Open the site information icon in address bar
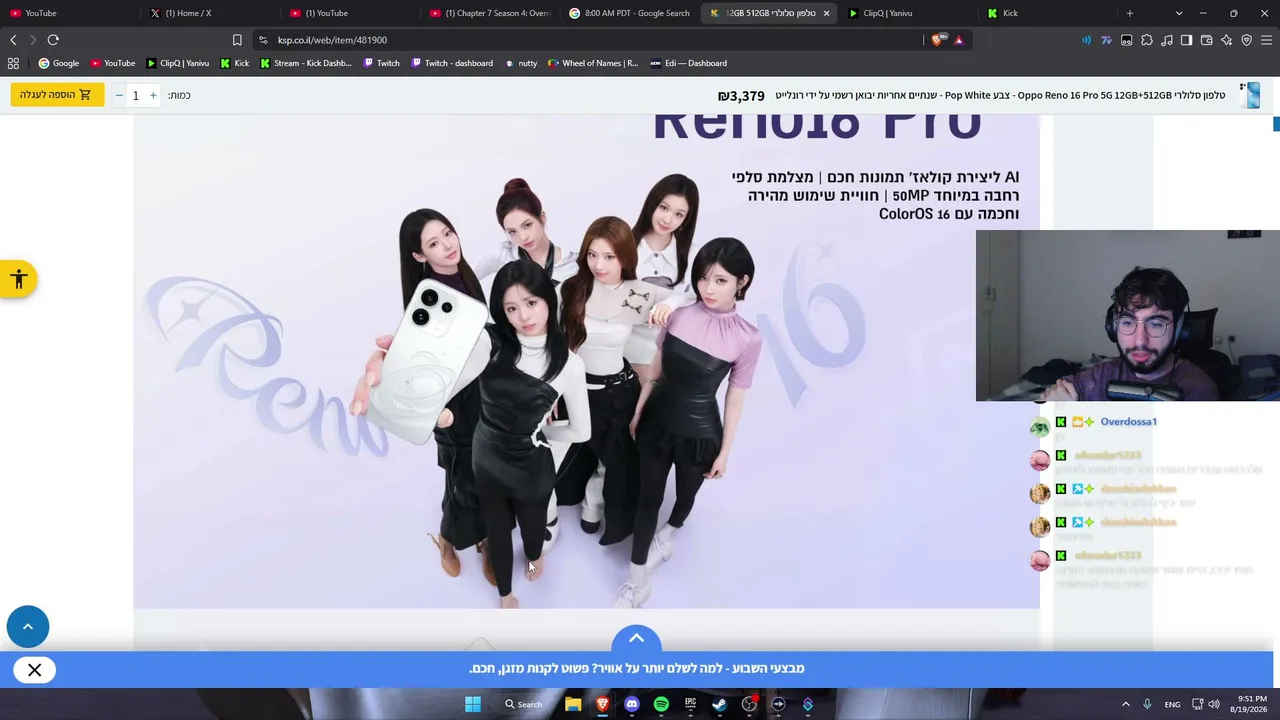Viewport: 1280px width, 720px height. 263,40
